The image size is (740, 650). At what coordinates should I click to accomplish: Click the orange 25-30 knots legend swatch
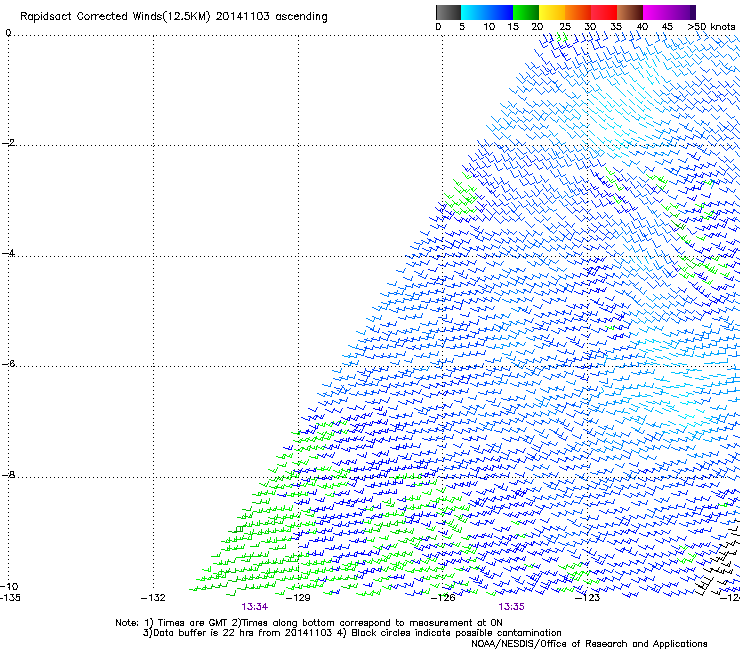click(x=578, y=12)
